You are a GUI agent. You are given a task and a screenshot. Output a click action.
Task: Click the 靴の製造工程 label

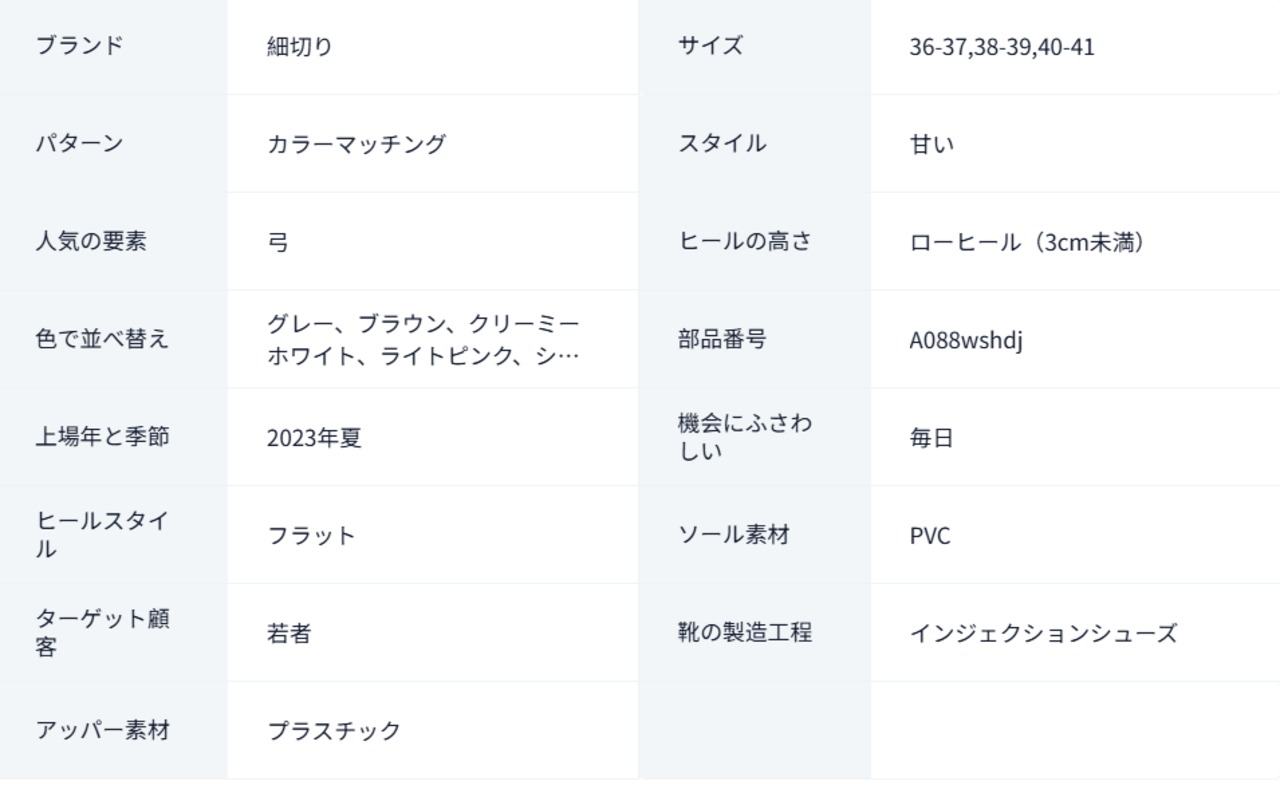(x=745, y=632)
